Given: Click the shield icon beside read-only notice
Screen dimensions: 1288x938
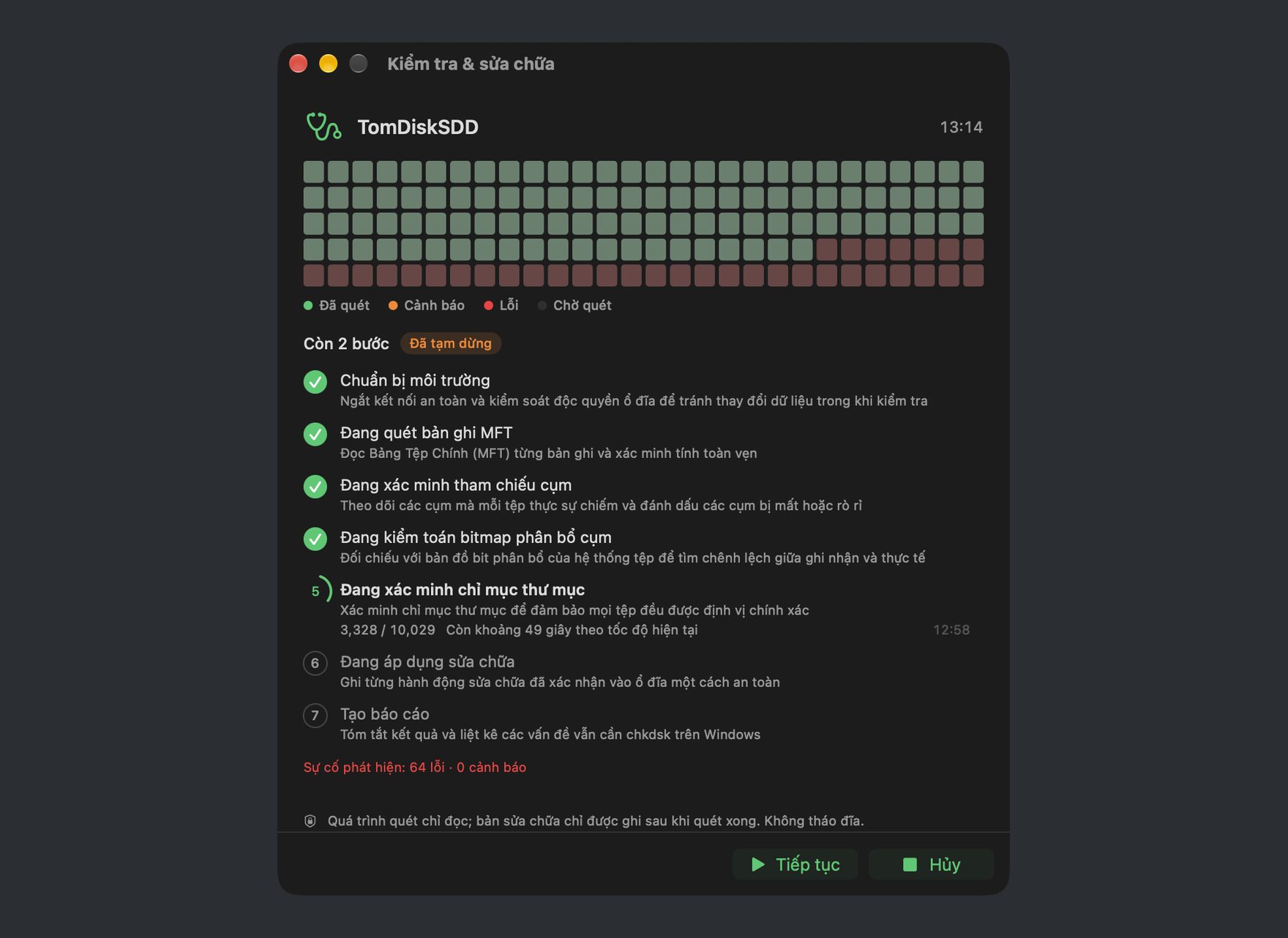Looking at the screenshot, I should (x=310, y=821).
